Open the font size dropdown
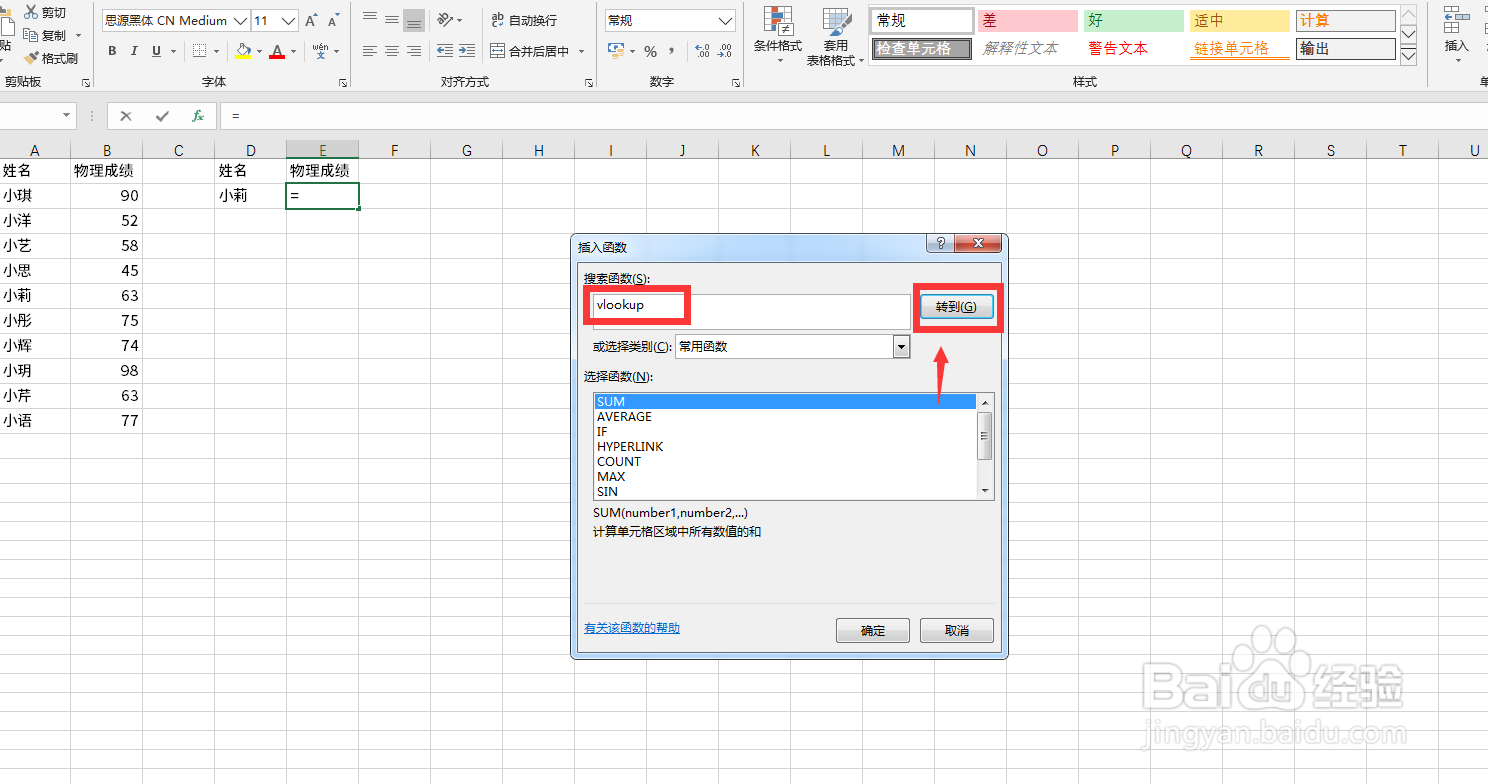1488x784 pixels. click(289, 21)
